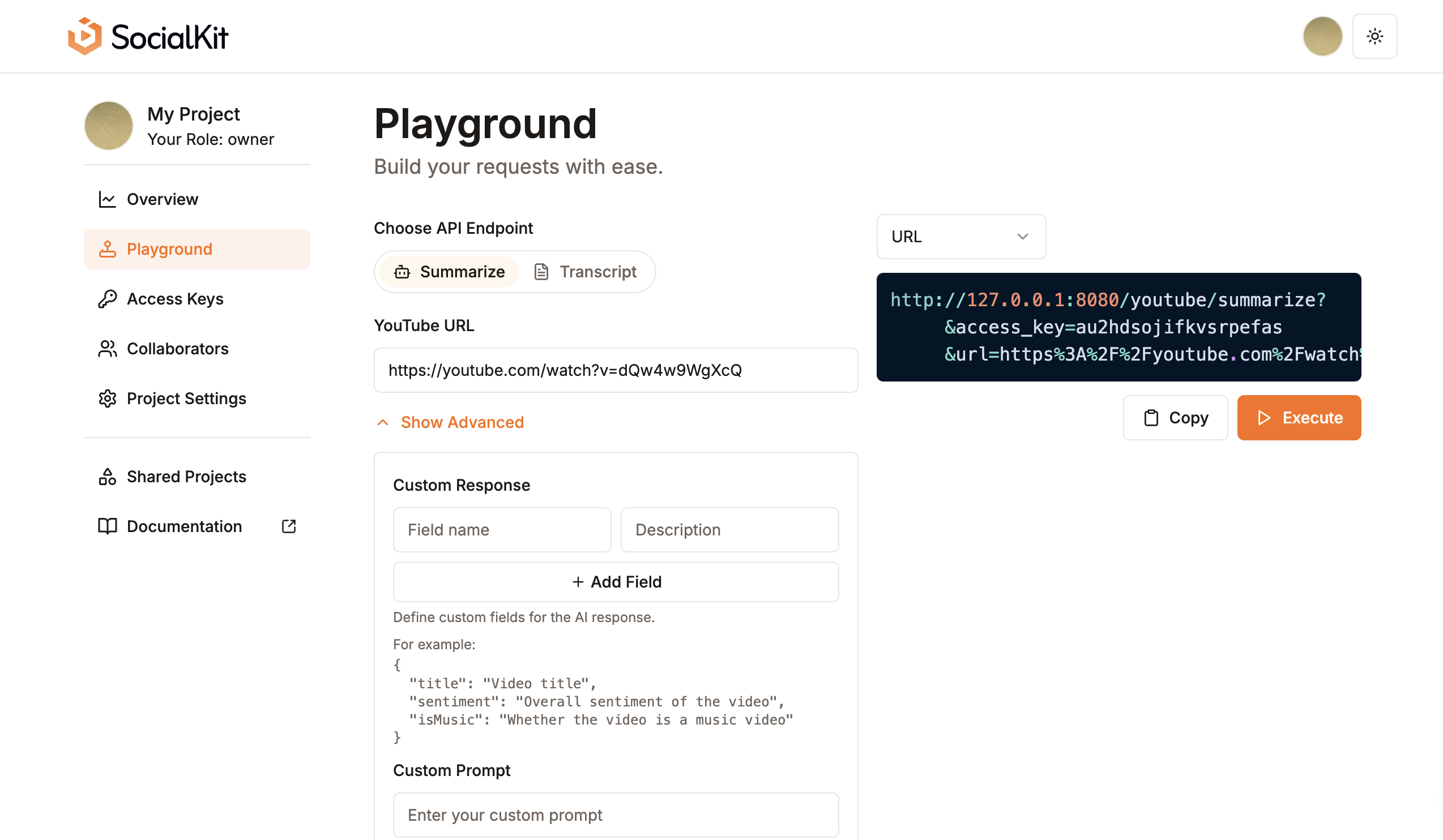Copy the generated request URL
Viewport: 1443px width, 840px height.
pos(1175,418)
